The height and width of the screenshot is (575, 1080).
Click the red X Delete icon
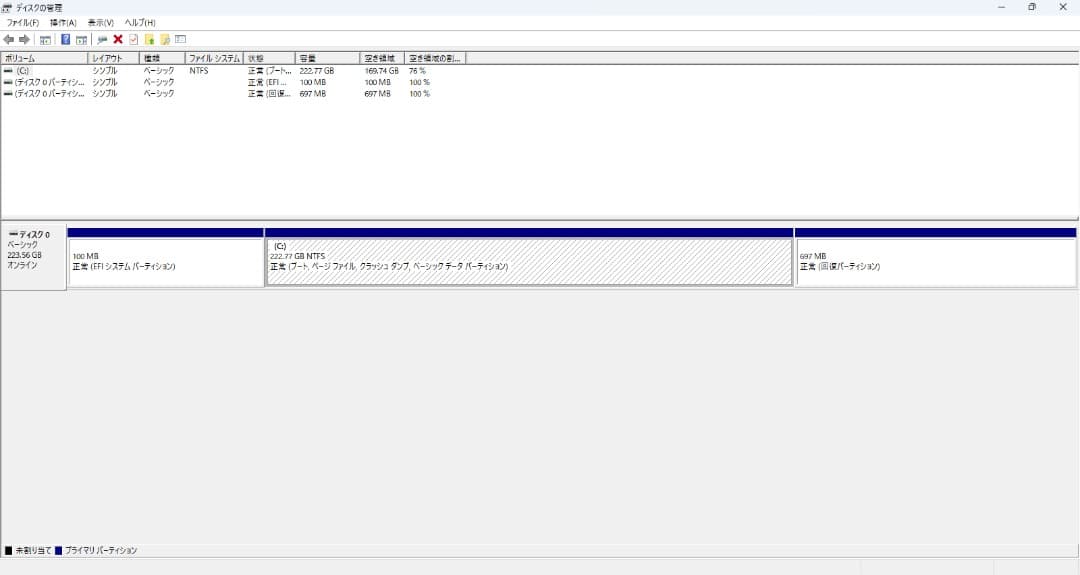pyautogui.click(x=118, y=40)
